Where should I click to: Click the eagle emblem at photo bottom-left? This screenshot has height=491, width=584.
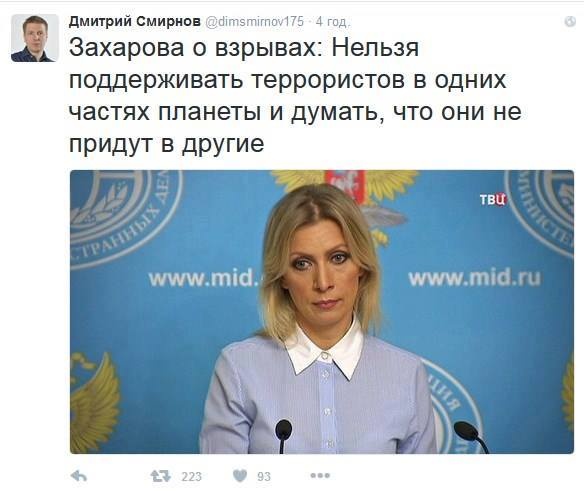pyautogui.click(x=95, y=402)
